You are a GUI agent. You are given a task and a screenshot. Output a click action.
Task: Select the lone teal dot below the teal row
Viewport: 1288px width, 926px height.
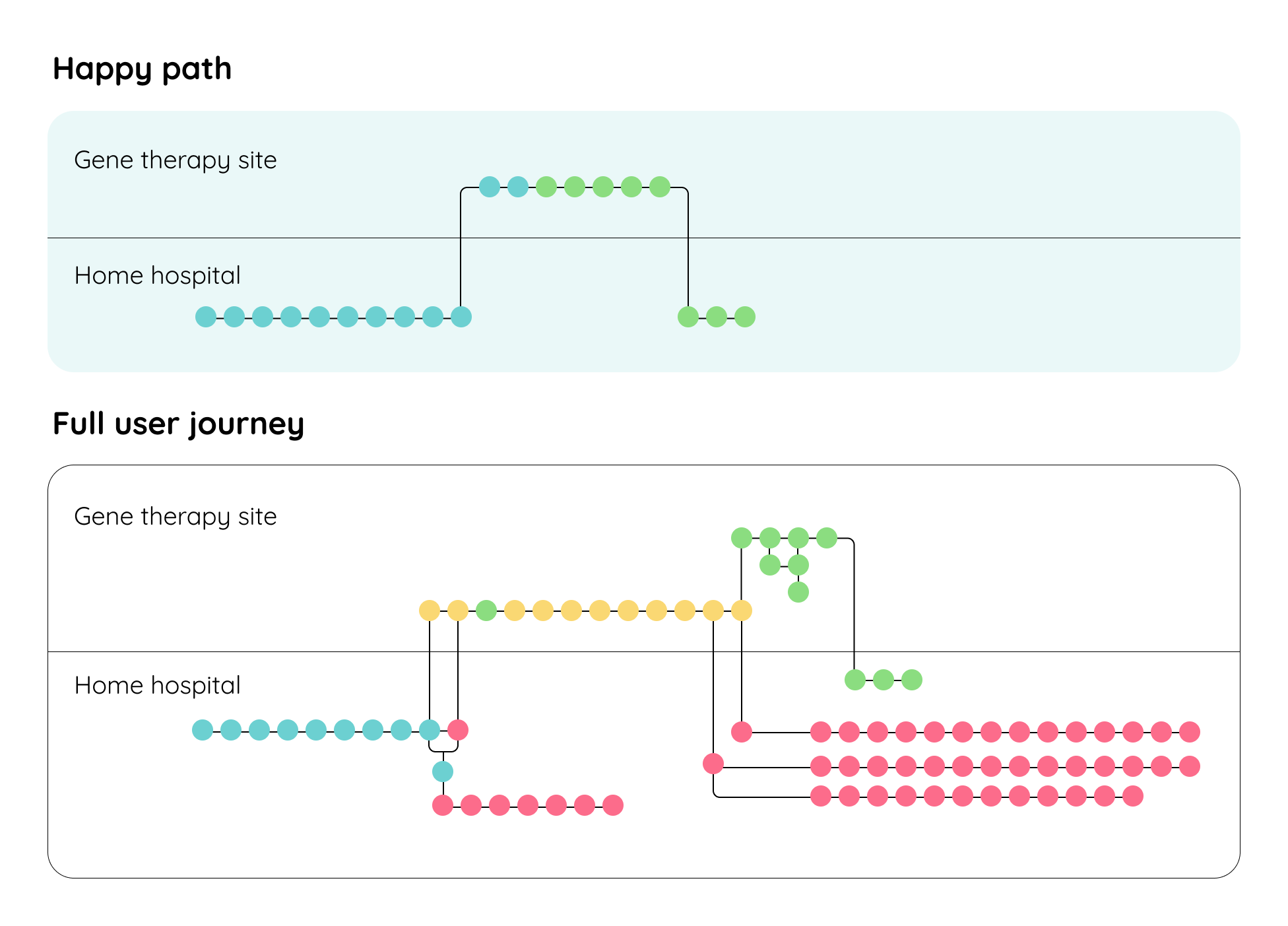click(x=443, y=771)
